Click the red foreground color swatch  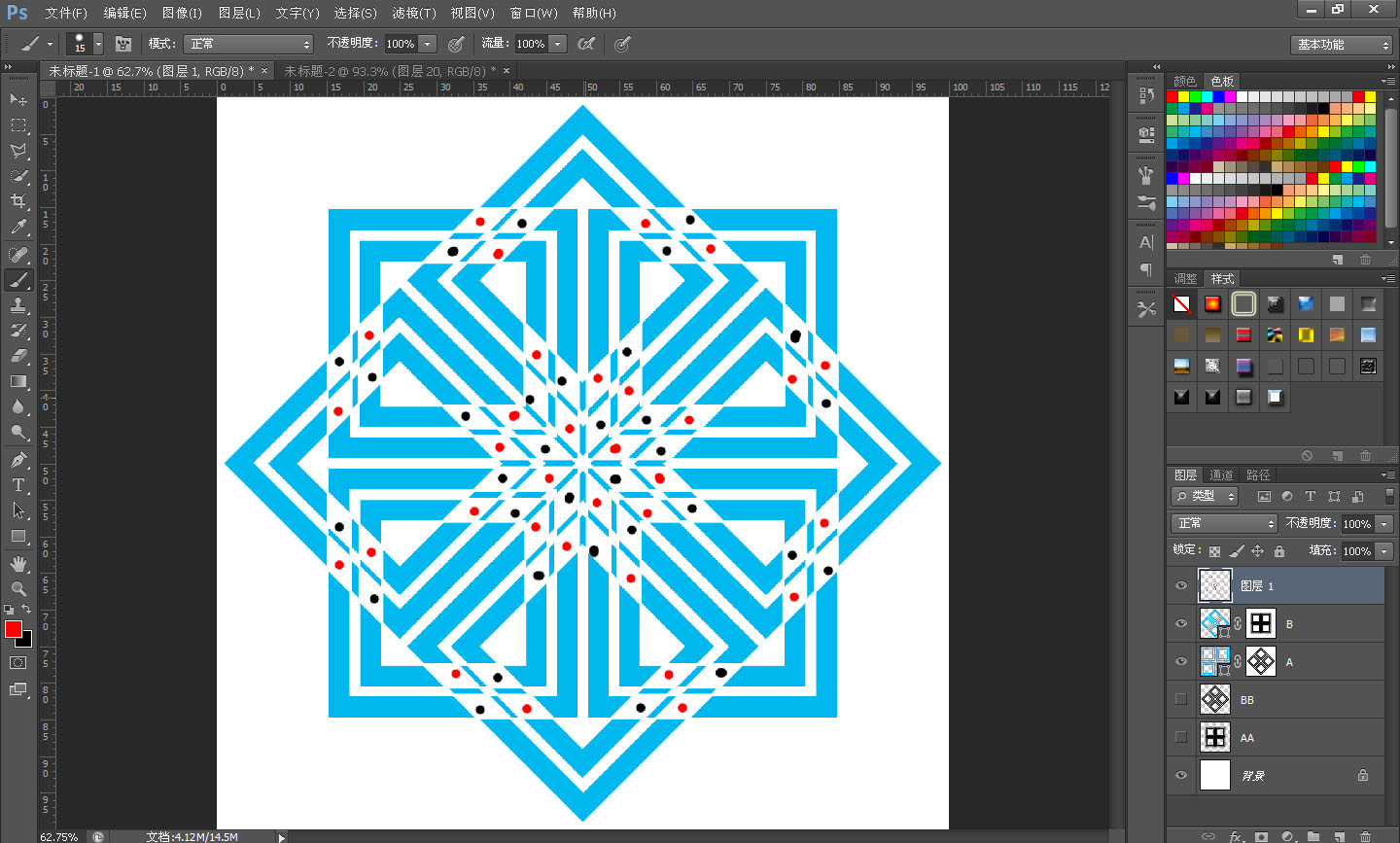(x=13, y=629)
